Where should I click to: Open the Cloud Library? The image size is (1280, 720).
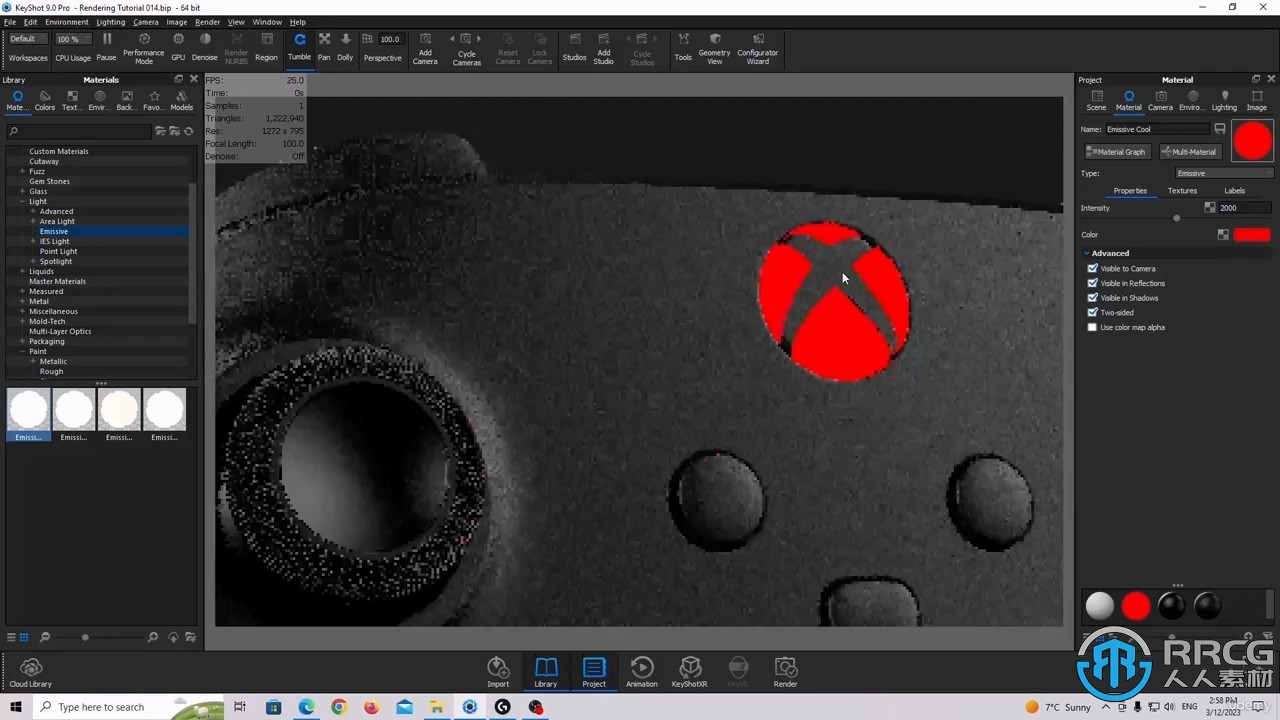tap(31, 672)
